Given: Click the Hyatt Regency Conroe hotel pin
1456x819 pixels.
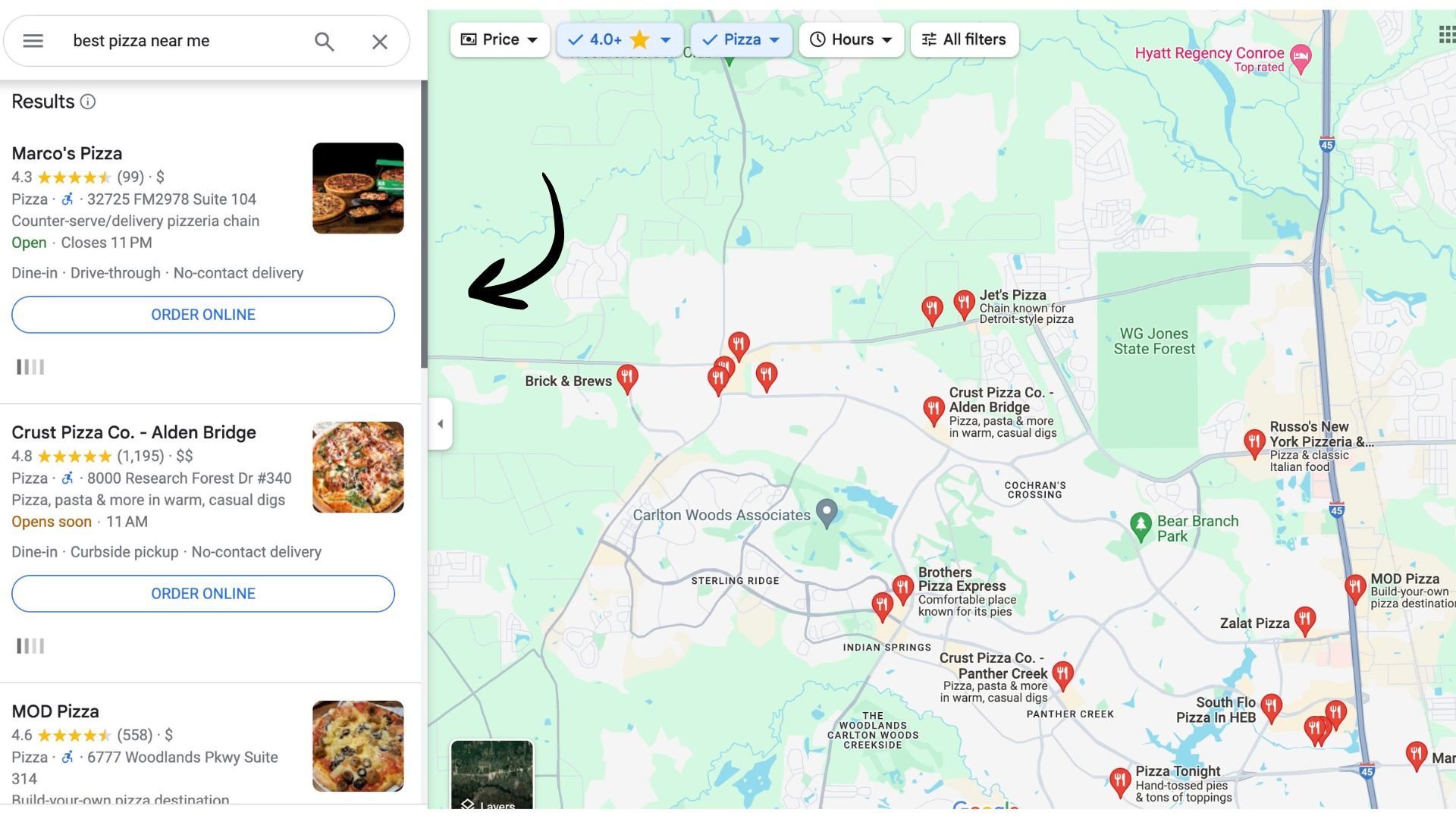Looking at the screenshot, I should [x=1301, y=58].
